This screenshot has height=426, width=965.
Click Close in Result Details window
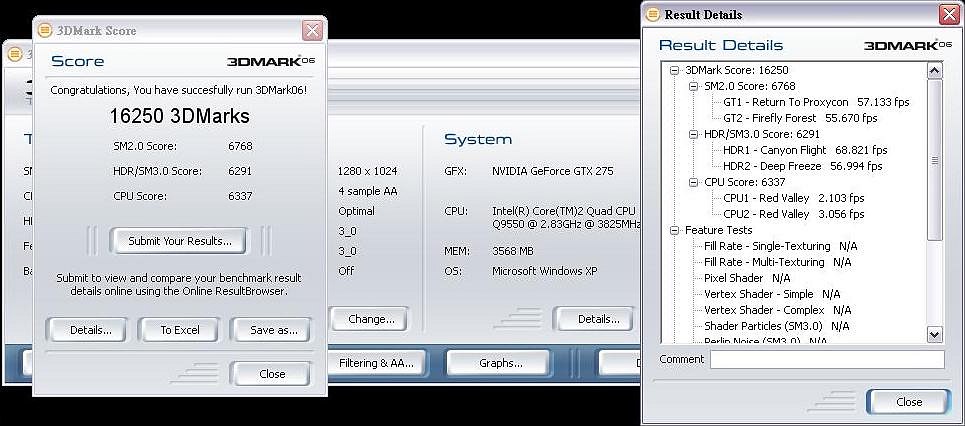pos(908,402)
